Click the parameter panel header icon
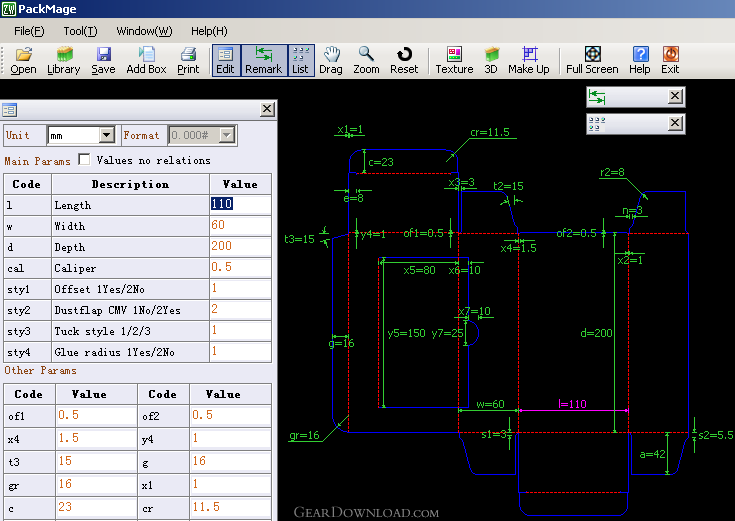 [9, 110]
